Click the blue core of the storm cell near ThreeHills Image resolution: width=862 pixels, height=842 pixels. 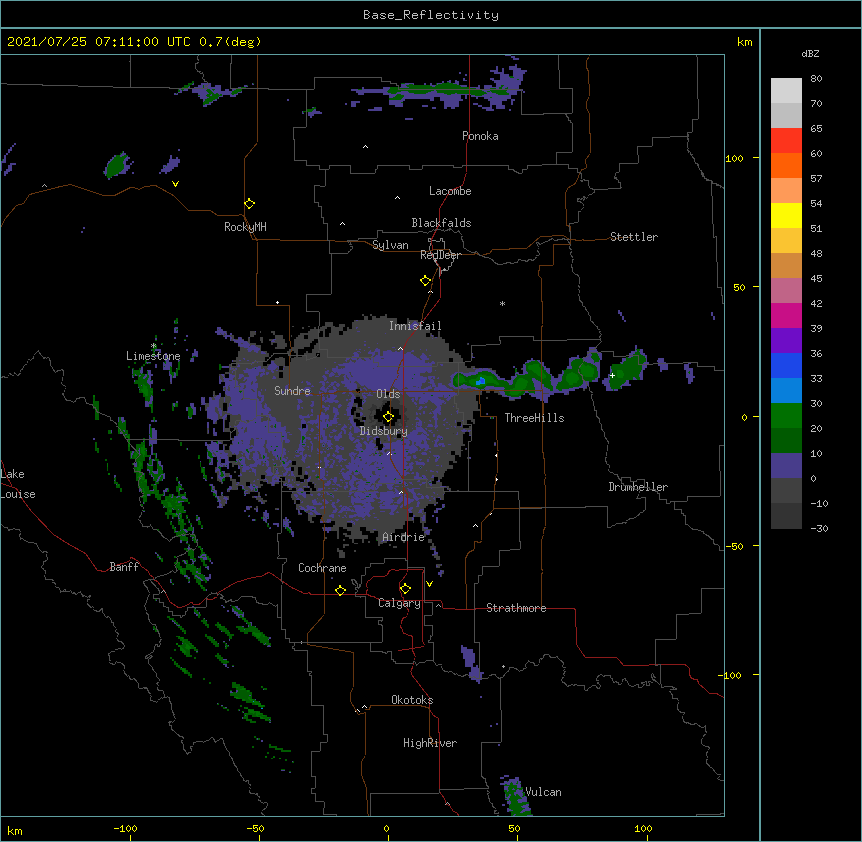point(480,380)
